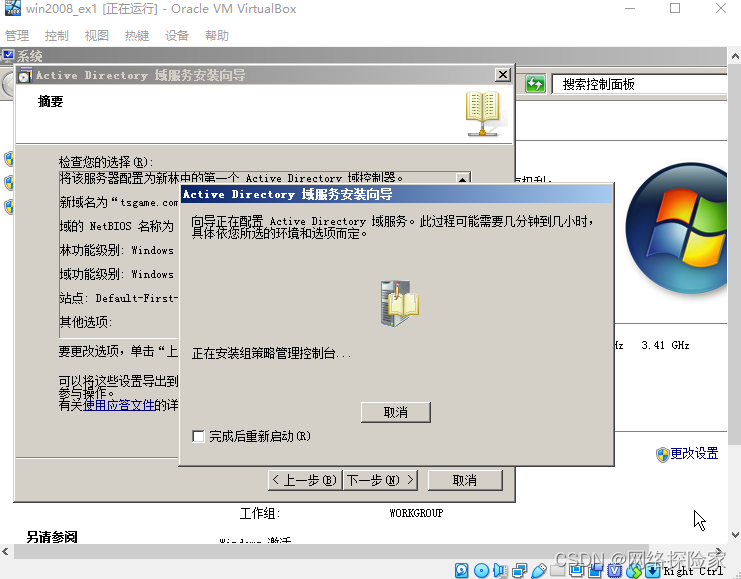The image size is (741, 579).
Task: Click the network adapters status icon
Action: [x=519, y=570]
